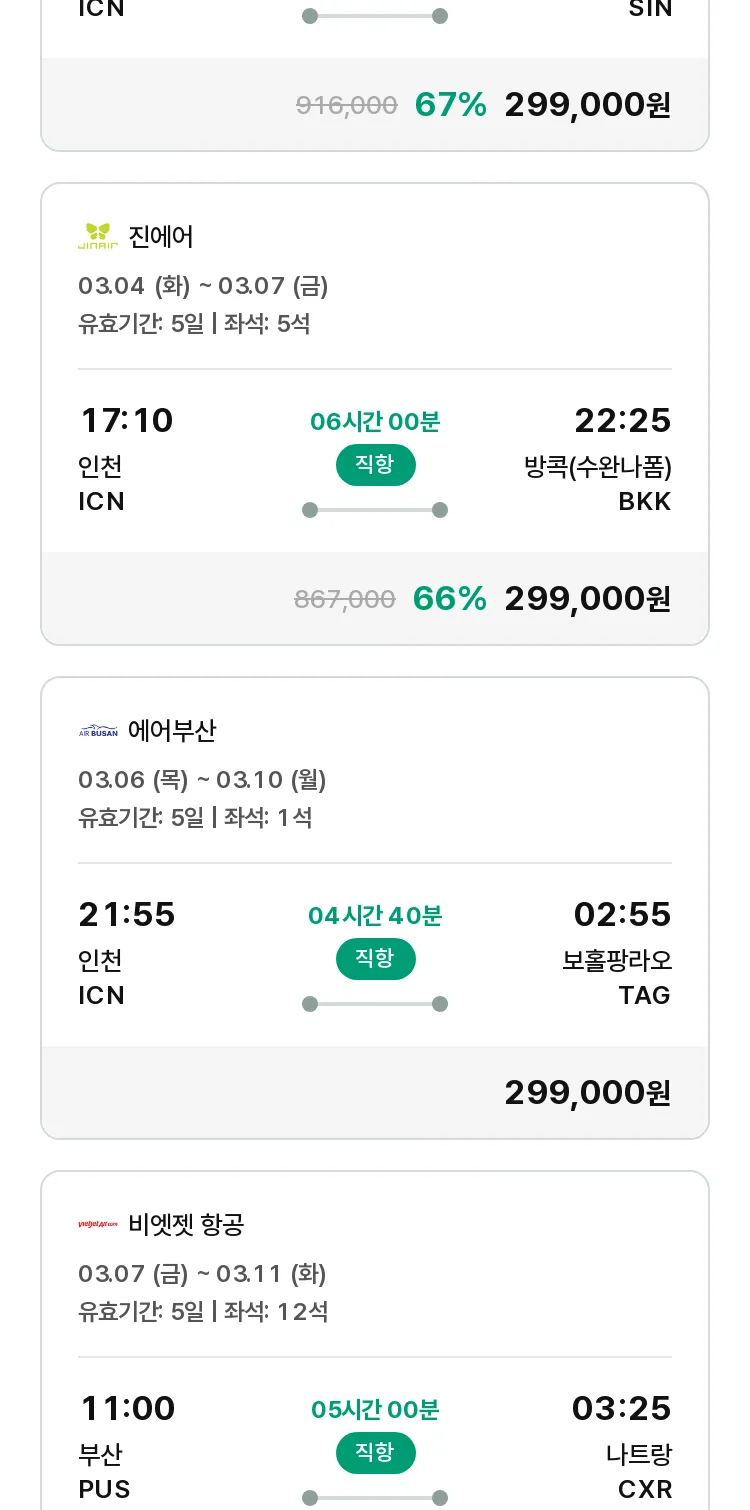Image resolution: width=750 pixels, height=1510 pixels.
Task: Tap the 직항 badge on Bangkok flight
Action: (375, 465)
